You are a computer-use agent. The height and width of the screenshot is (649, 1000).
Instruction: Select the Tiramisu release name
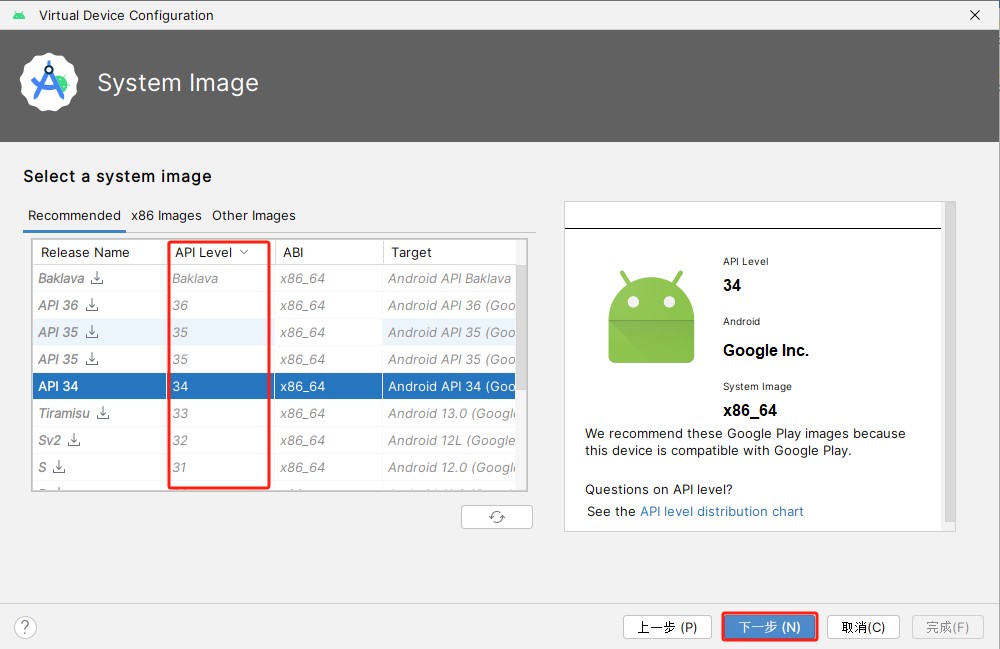click(64, 413)
